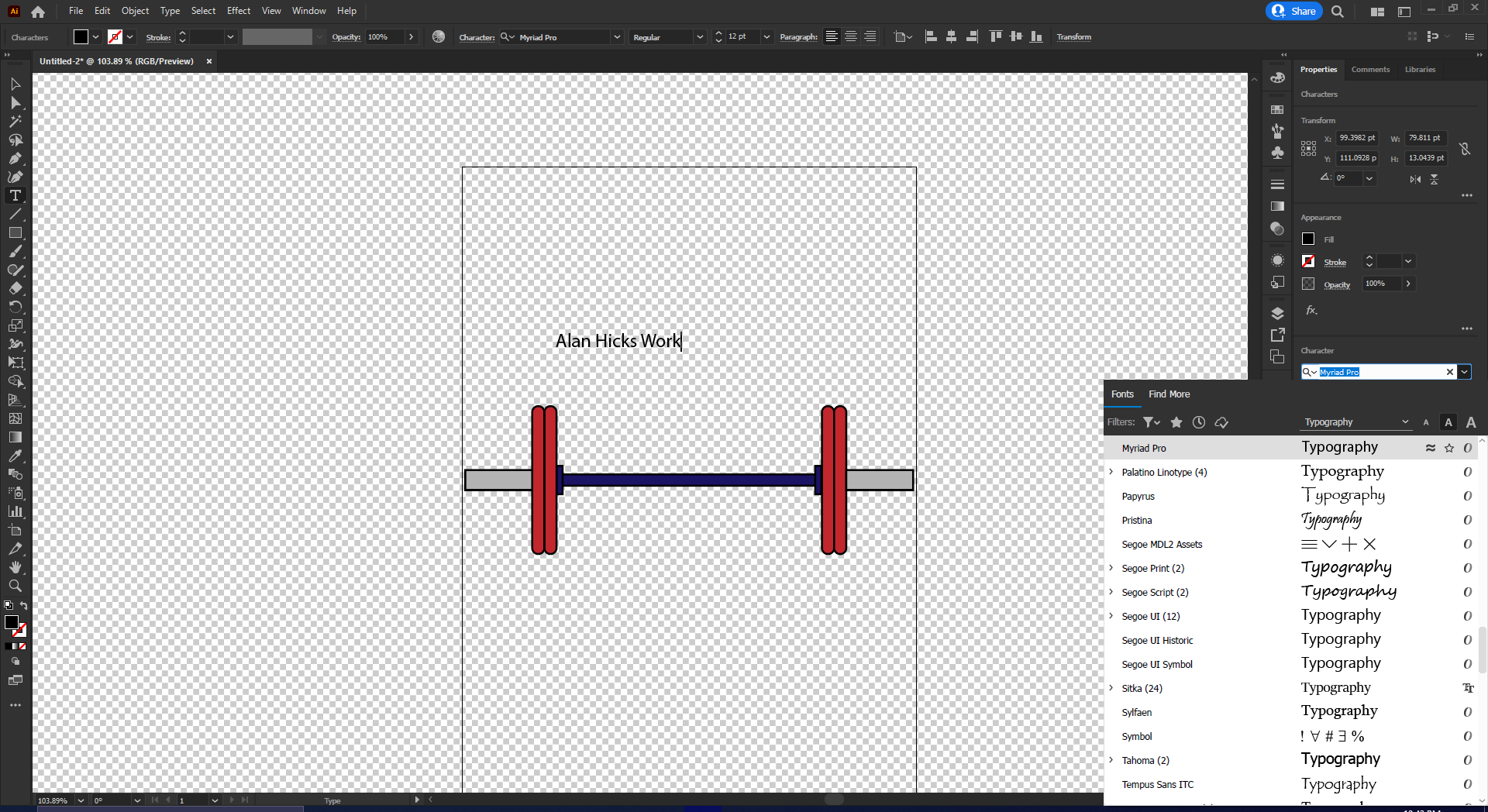Favorite the Myriad Pro font
The height and width of the screenshot is (812, 1488).
pos(1449,448)
